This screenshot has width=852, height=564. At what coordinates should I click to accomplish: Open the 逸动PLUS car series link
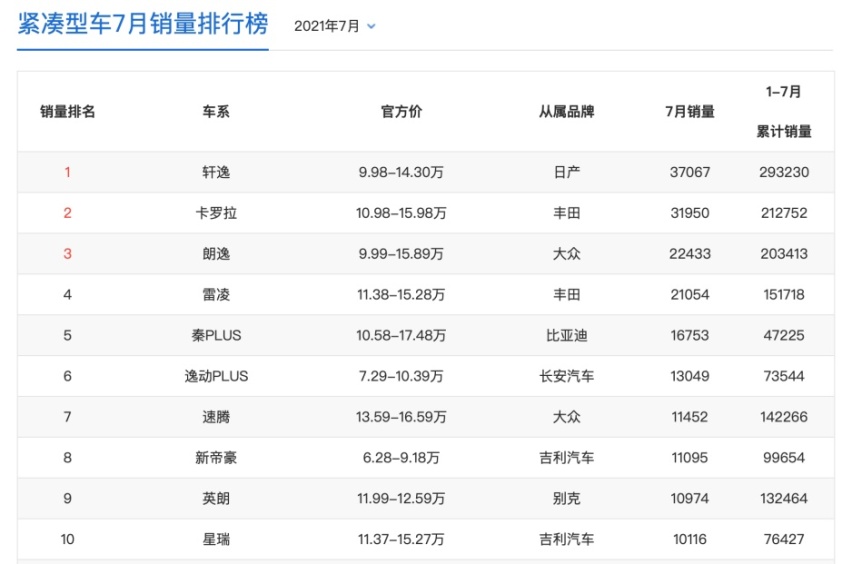[216, 376]
